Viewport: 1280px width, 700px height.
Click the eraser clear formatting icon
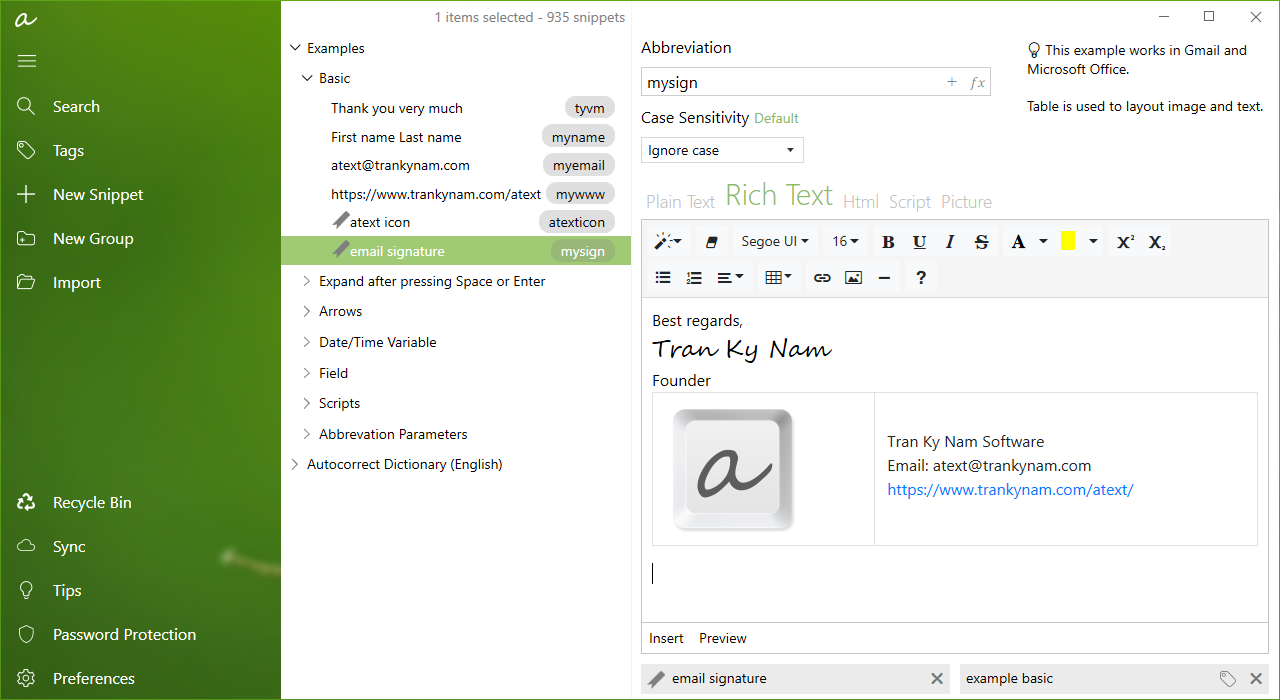(712, 241)
